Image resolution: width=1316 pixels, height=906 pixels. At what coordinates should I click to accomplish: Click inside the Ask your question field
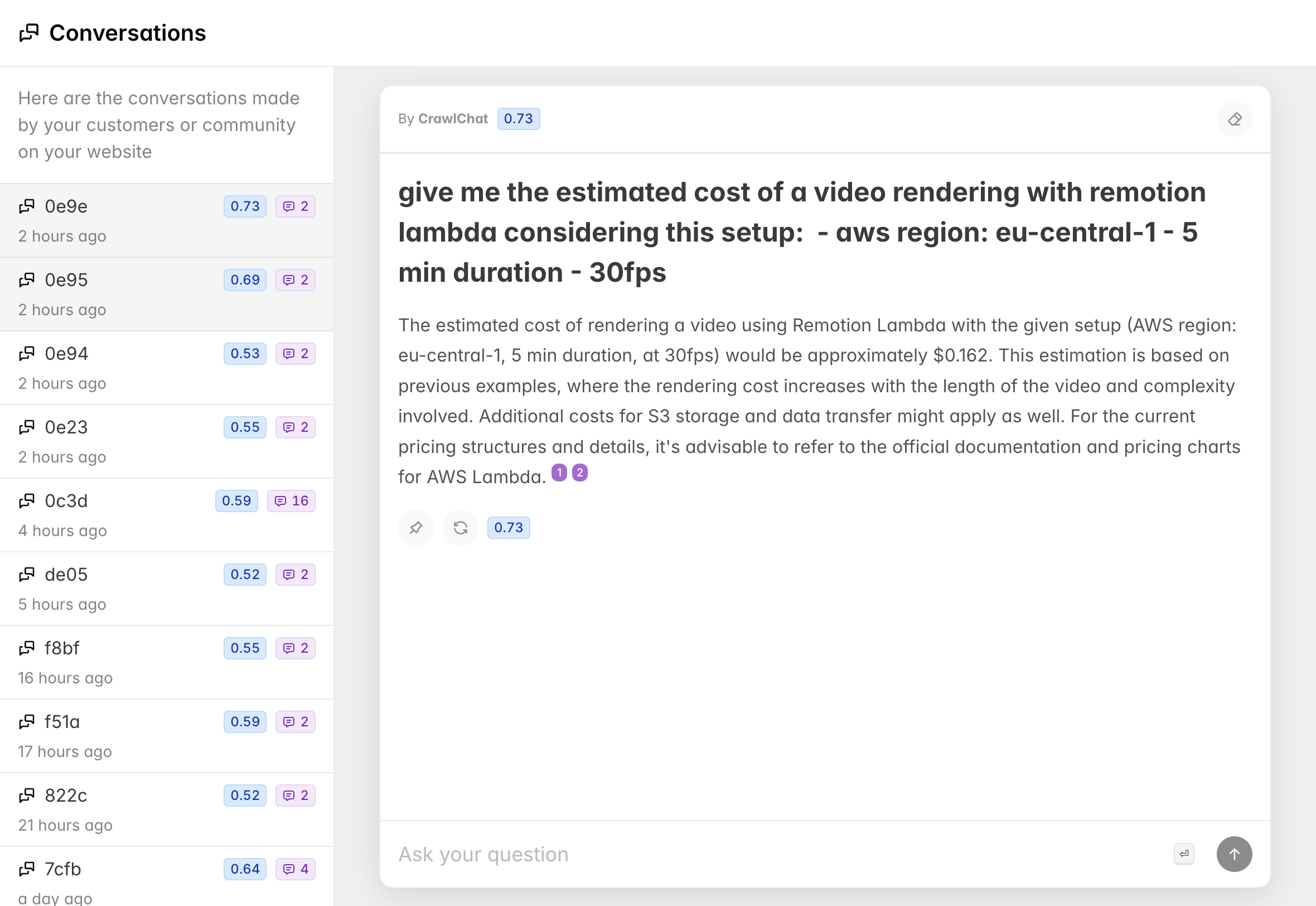(x=737, y=854)
